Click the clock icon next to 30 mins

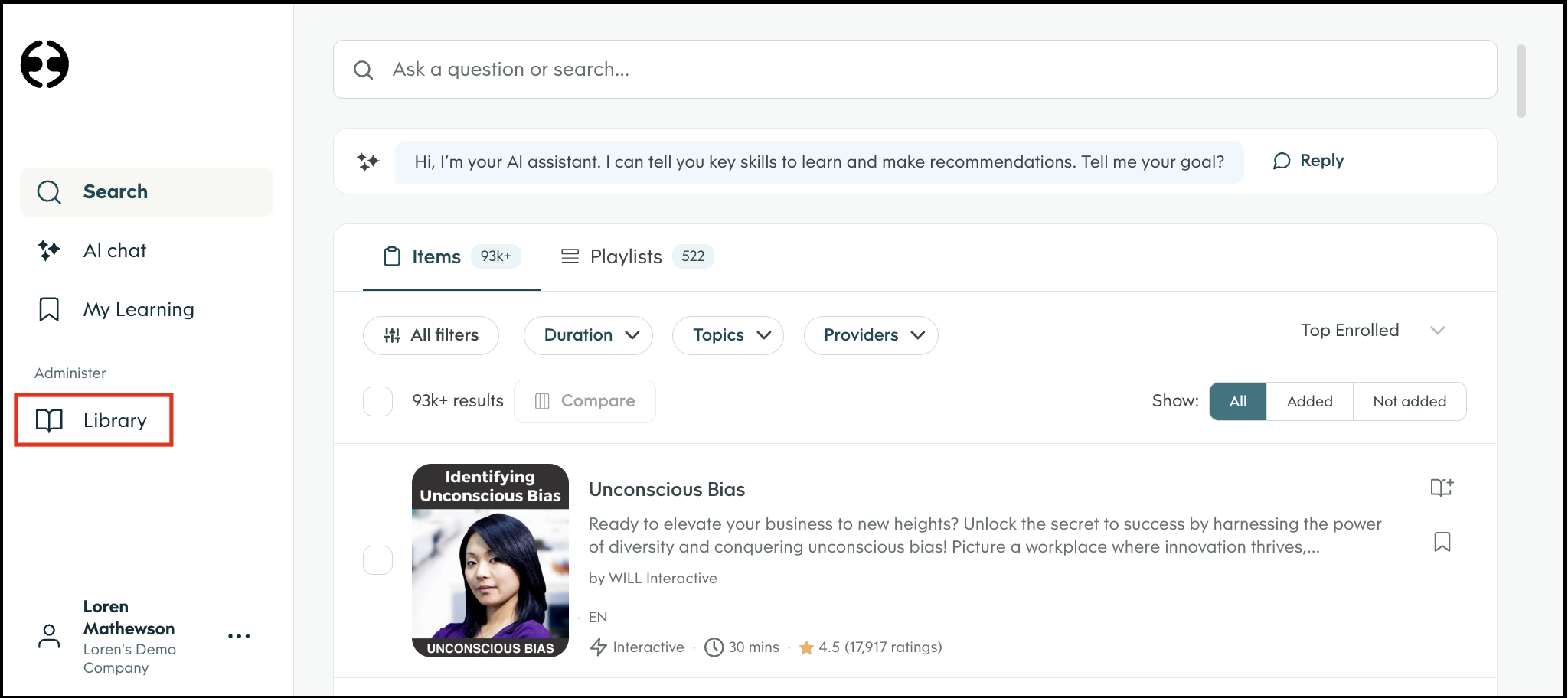(714, 647)
